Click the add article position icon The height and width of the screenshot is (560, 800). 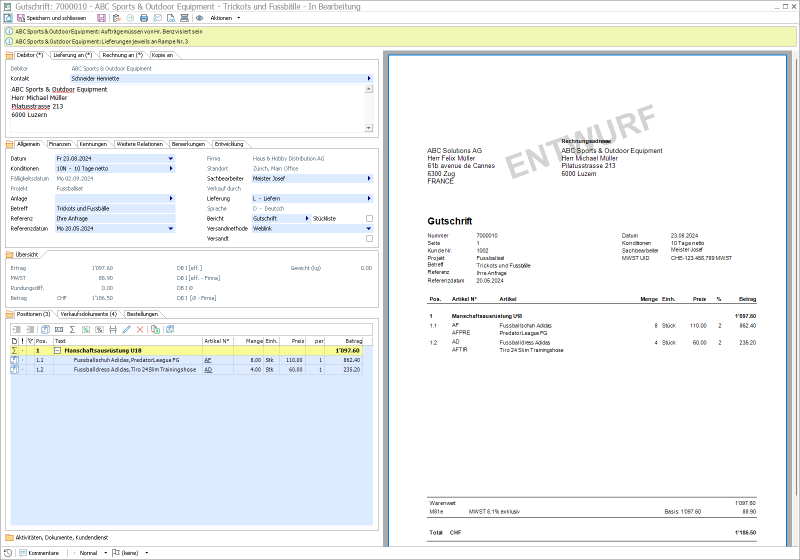[45, 329]
